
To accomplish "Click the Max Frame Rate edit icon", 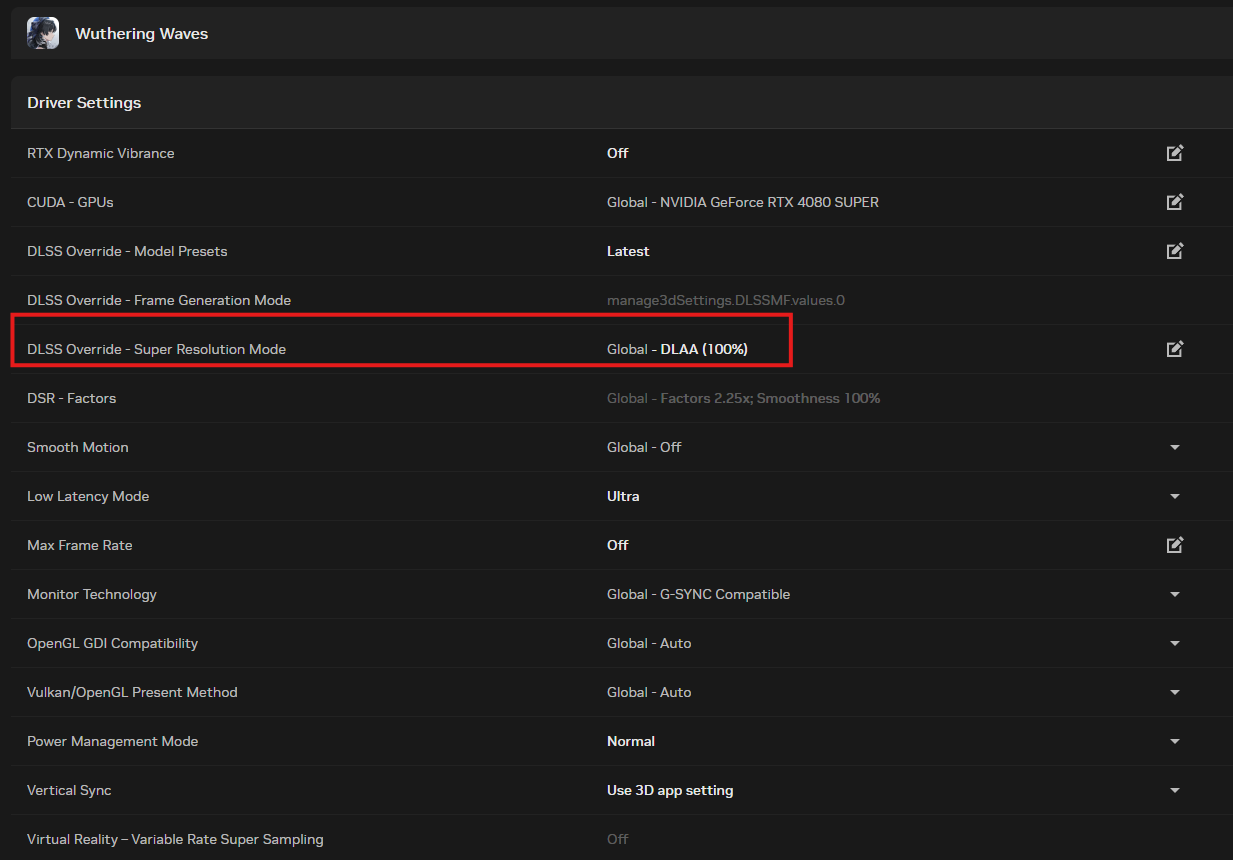I will point(1175,545).
